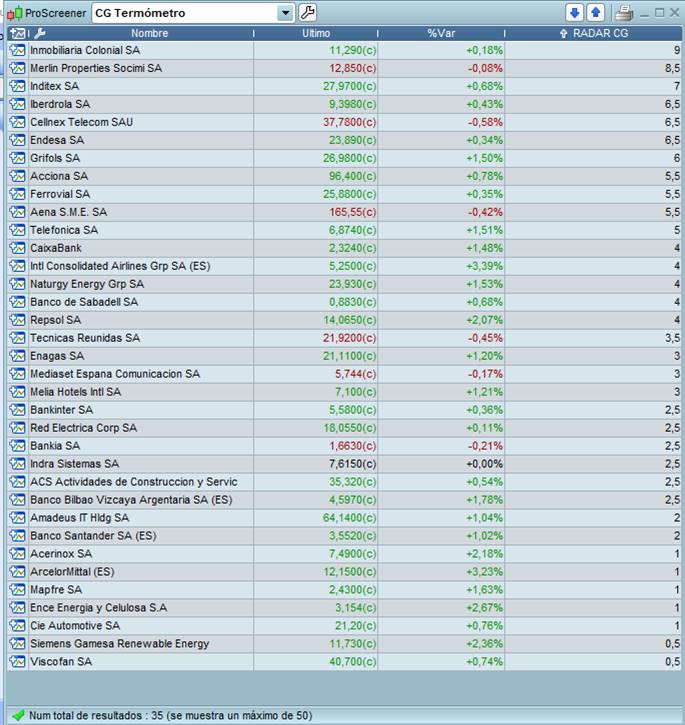Click the blue down-arrow button in title bar

[574, 12]
